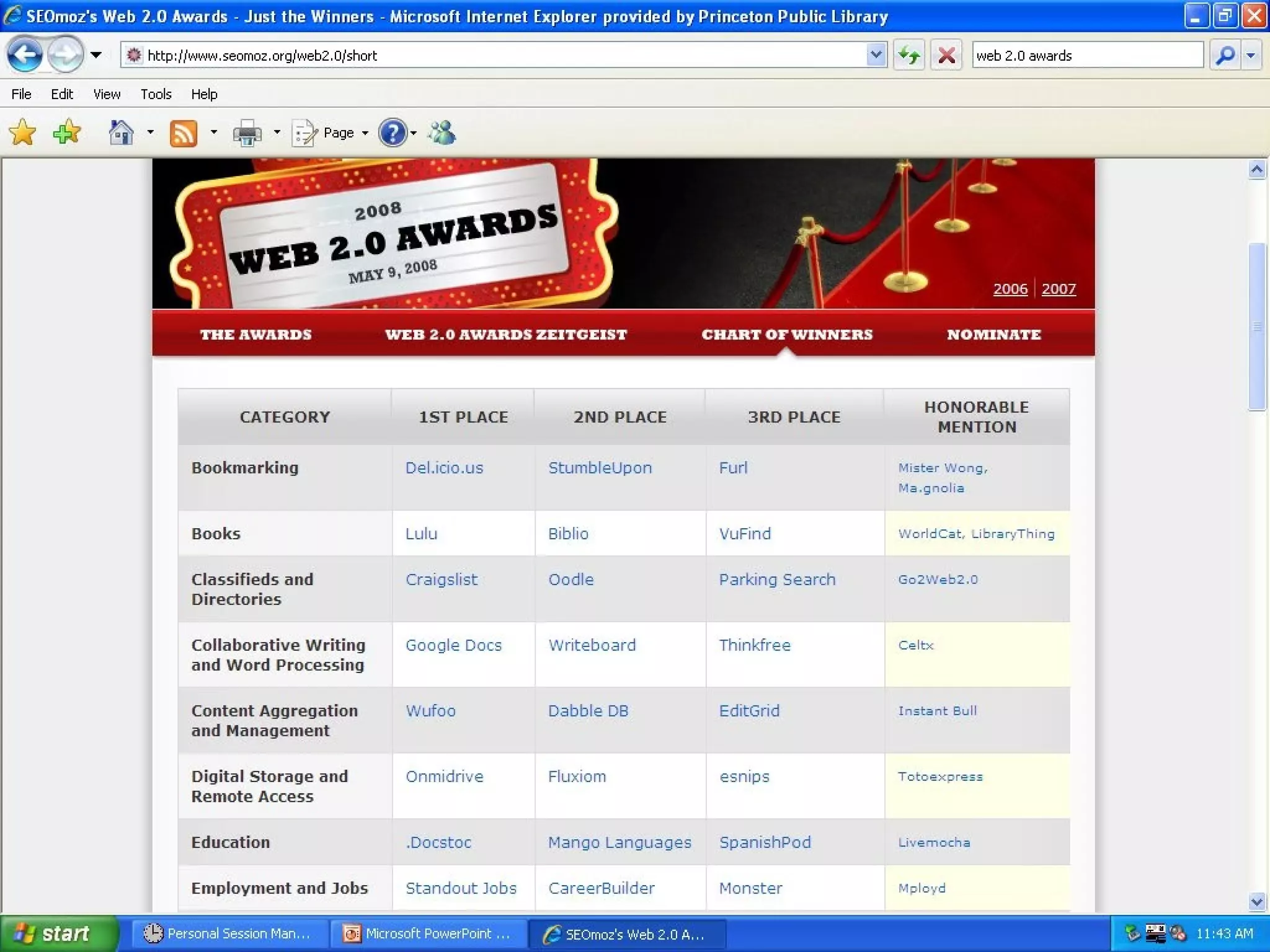Follow the 2007 awards link

[x=1059, y=289]
